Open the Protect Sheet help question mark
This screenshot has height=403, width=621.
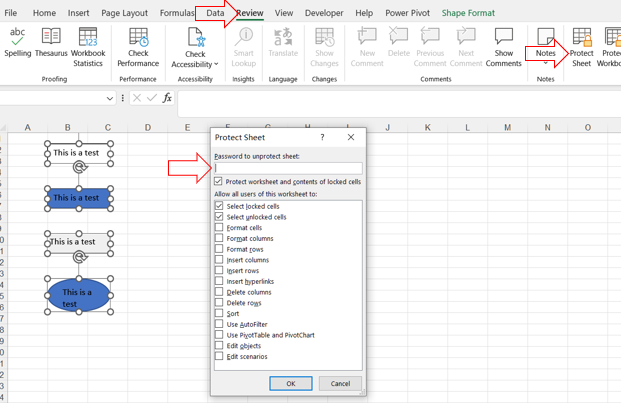tap(322, 137)
